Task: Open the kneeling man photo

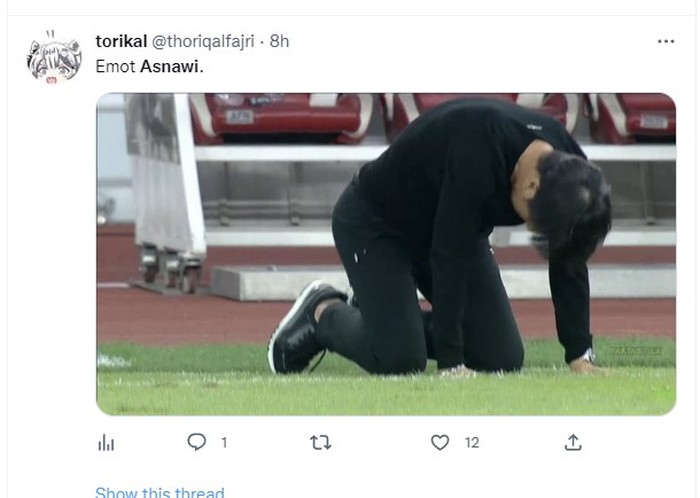Action: pos(386,254)
